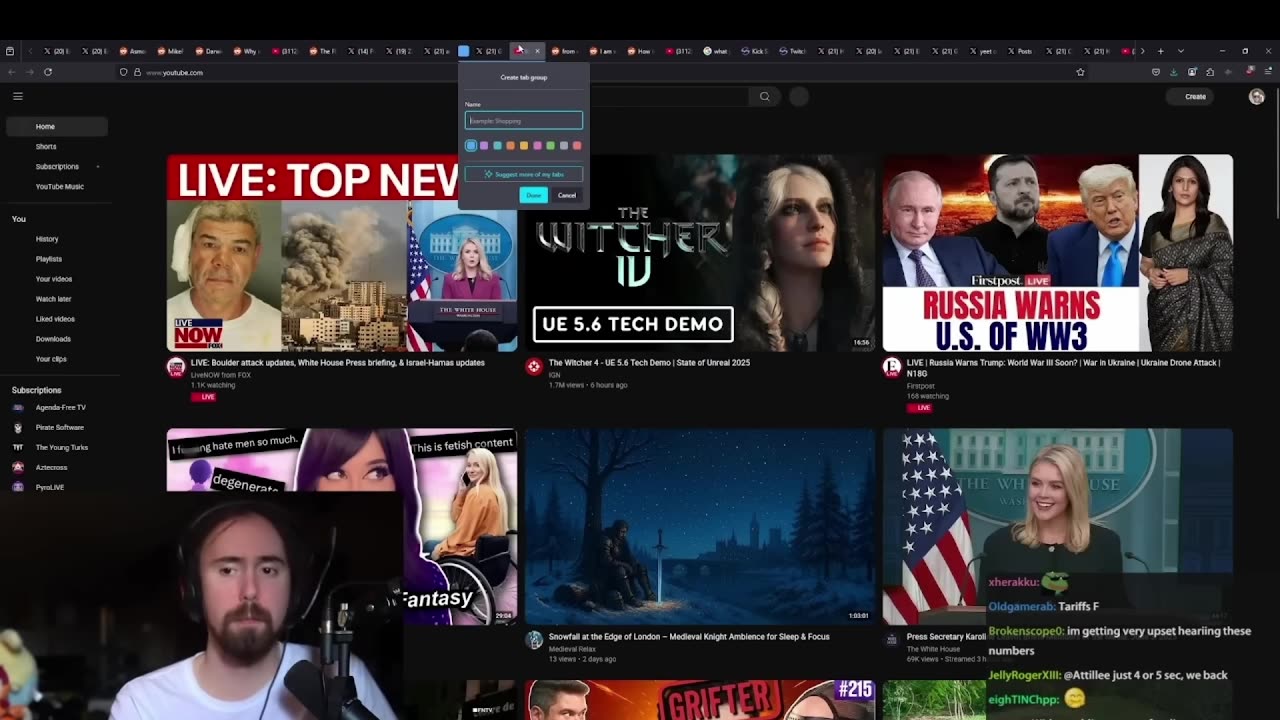Screen dimensions: 1280x720
Task: Open the Medieval Relax channel avatar
Action: point(534,640)
